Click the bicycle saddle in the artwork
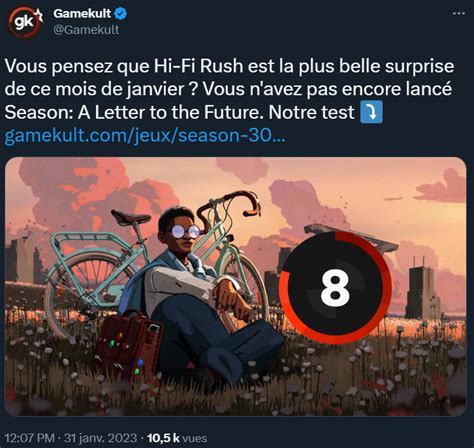474x448 pixels. [130, 217]
